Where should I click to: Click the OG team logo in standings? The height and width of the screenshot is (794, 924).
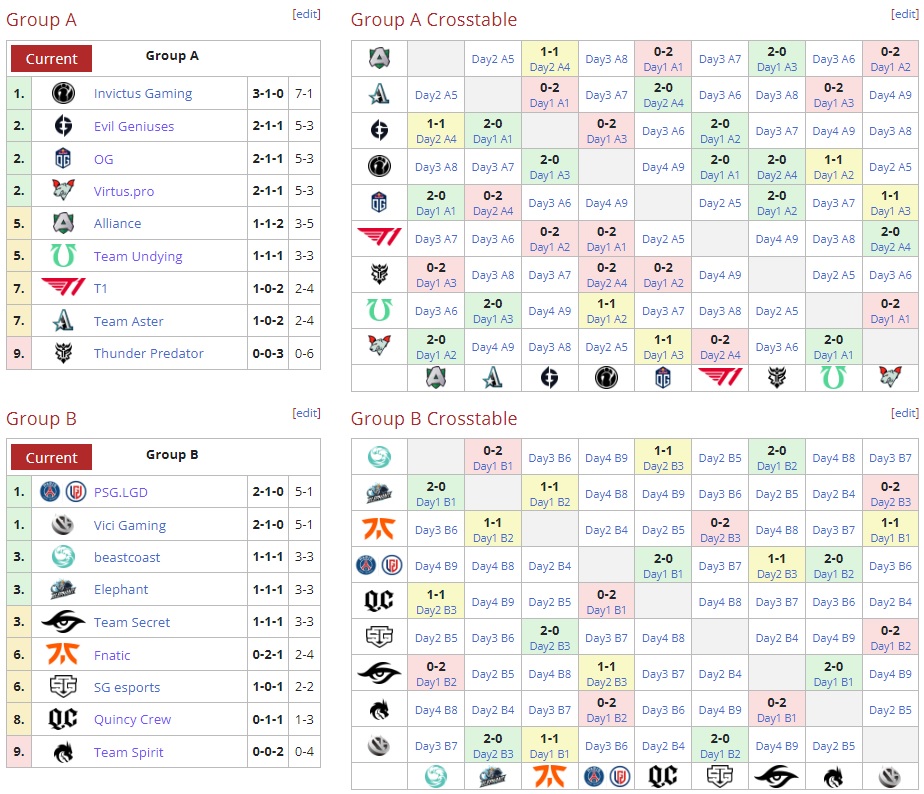[64, 159]
